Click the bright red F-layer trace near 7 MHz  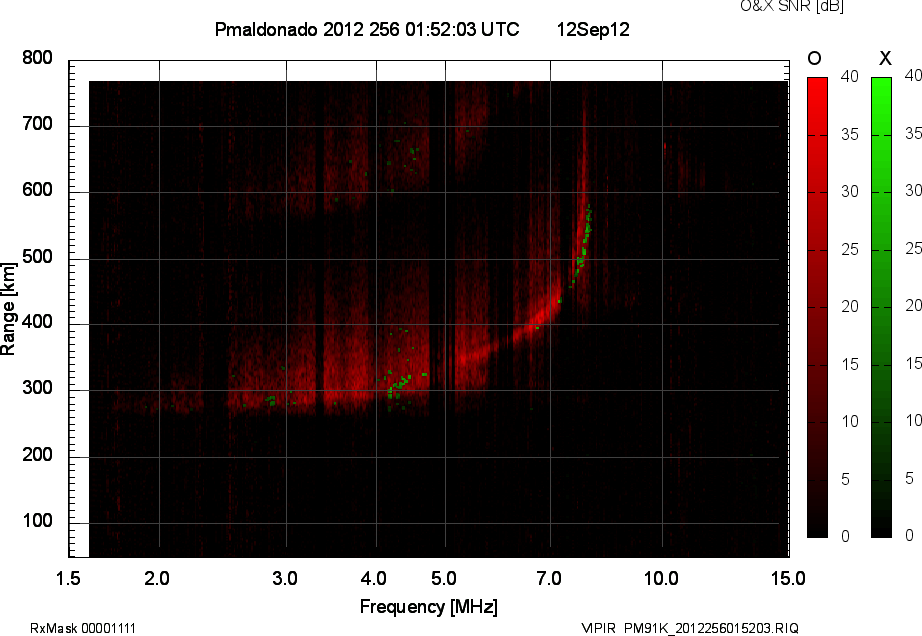538,314
